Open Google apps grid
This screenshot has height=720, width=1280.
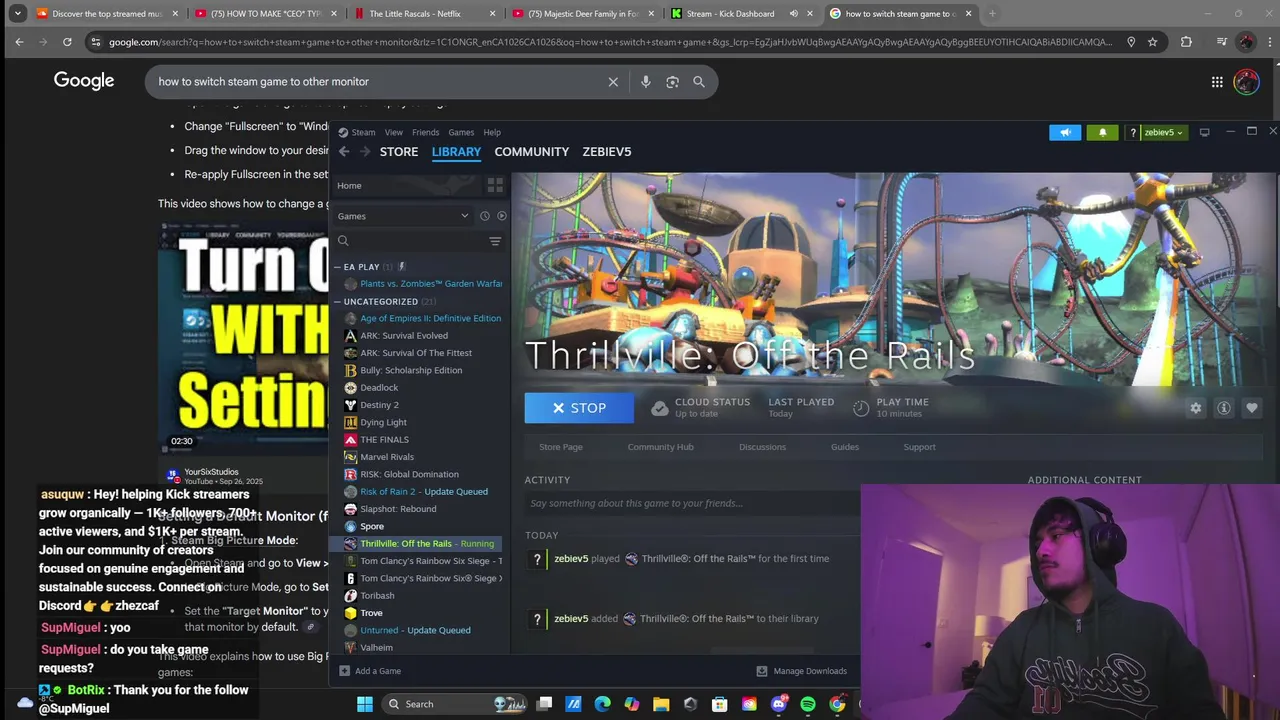(x=1217, y=82)
